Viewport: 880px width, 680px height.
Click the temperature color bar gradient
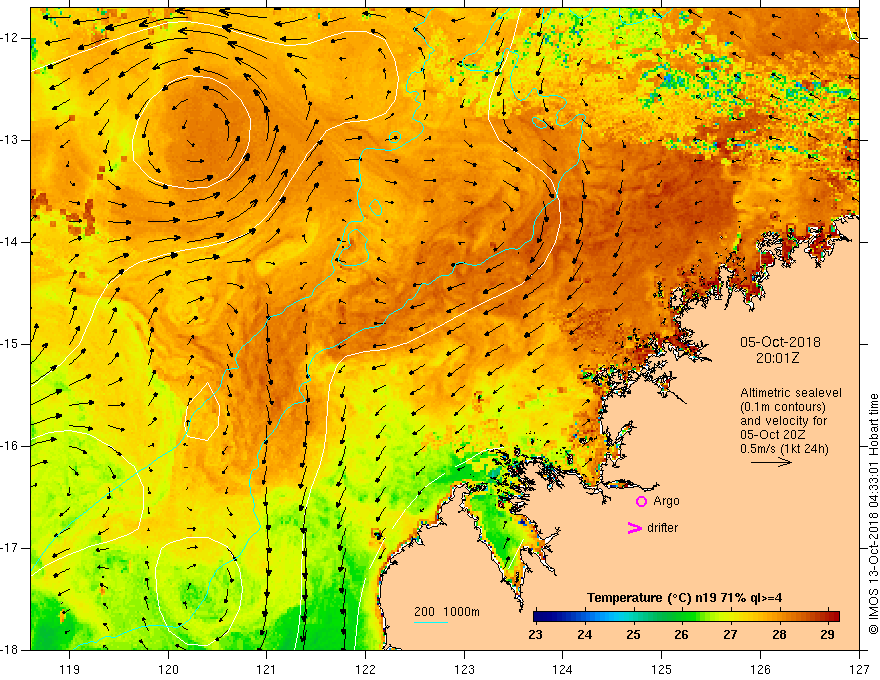[x=686, y=616]
